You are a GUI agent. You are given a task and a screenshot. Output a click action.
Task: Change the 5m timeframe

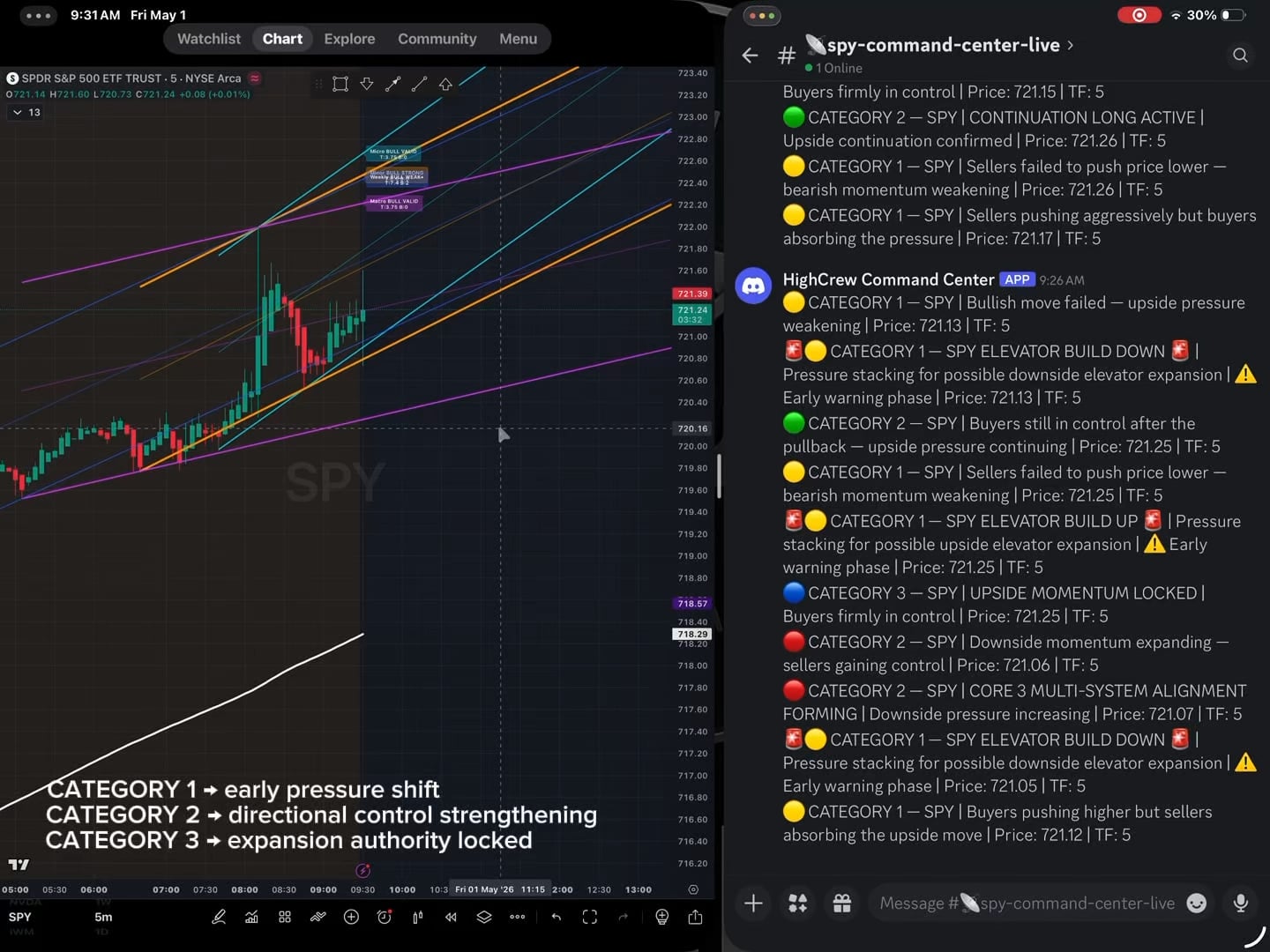(103, 917)
